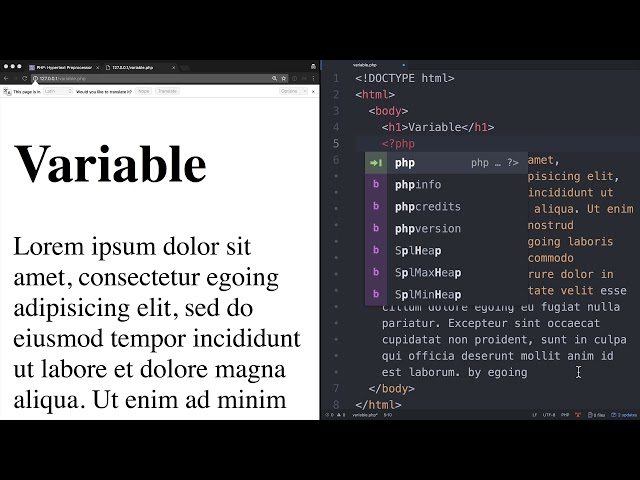Click the browser forward arrow

pos(15,78)
